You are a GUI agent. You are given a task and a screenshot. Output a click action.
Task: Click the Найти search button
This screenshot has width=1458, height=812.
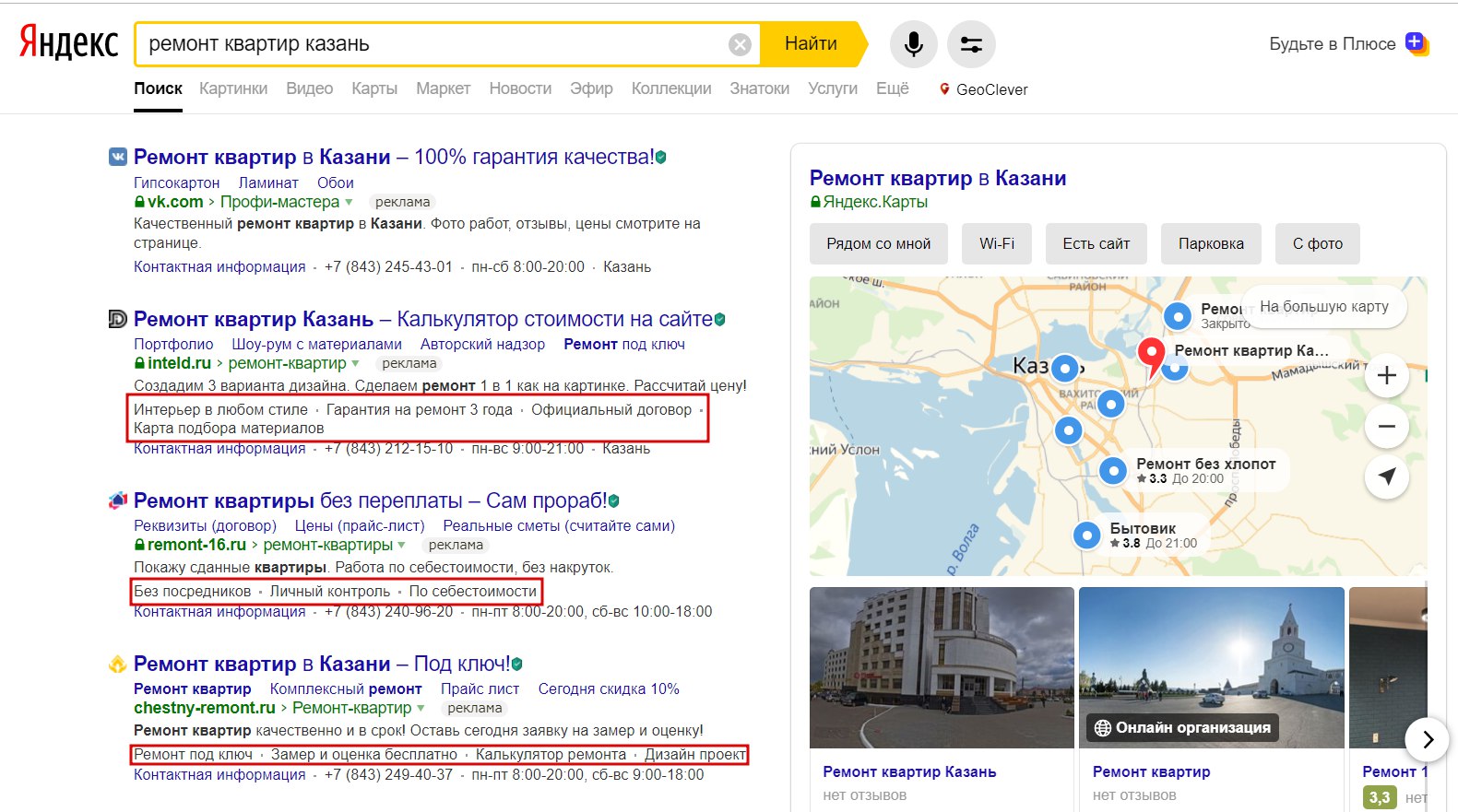pos(812,44)
